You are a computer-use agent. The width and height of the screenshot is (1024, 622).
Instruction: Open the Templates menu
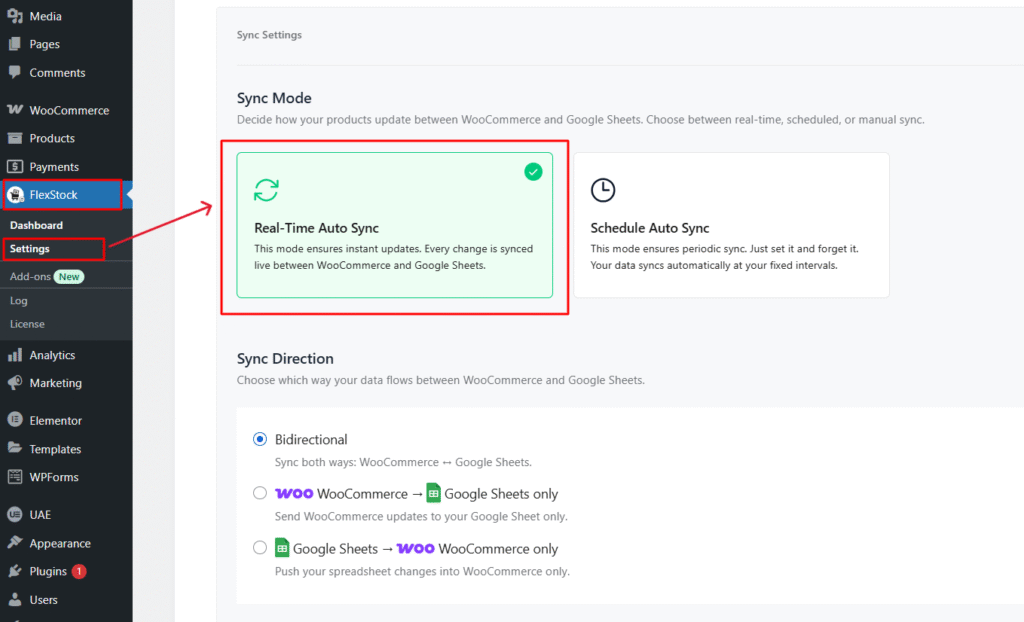tap(56, 450)
